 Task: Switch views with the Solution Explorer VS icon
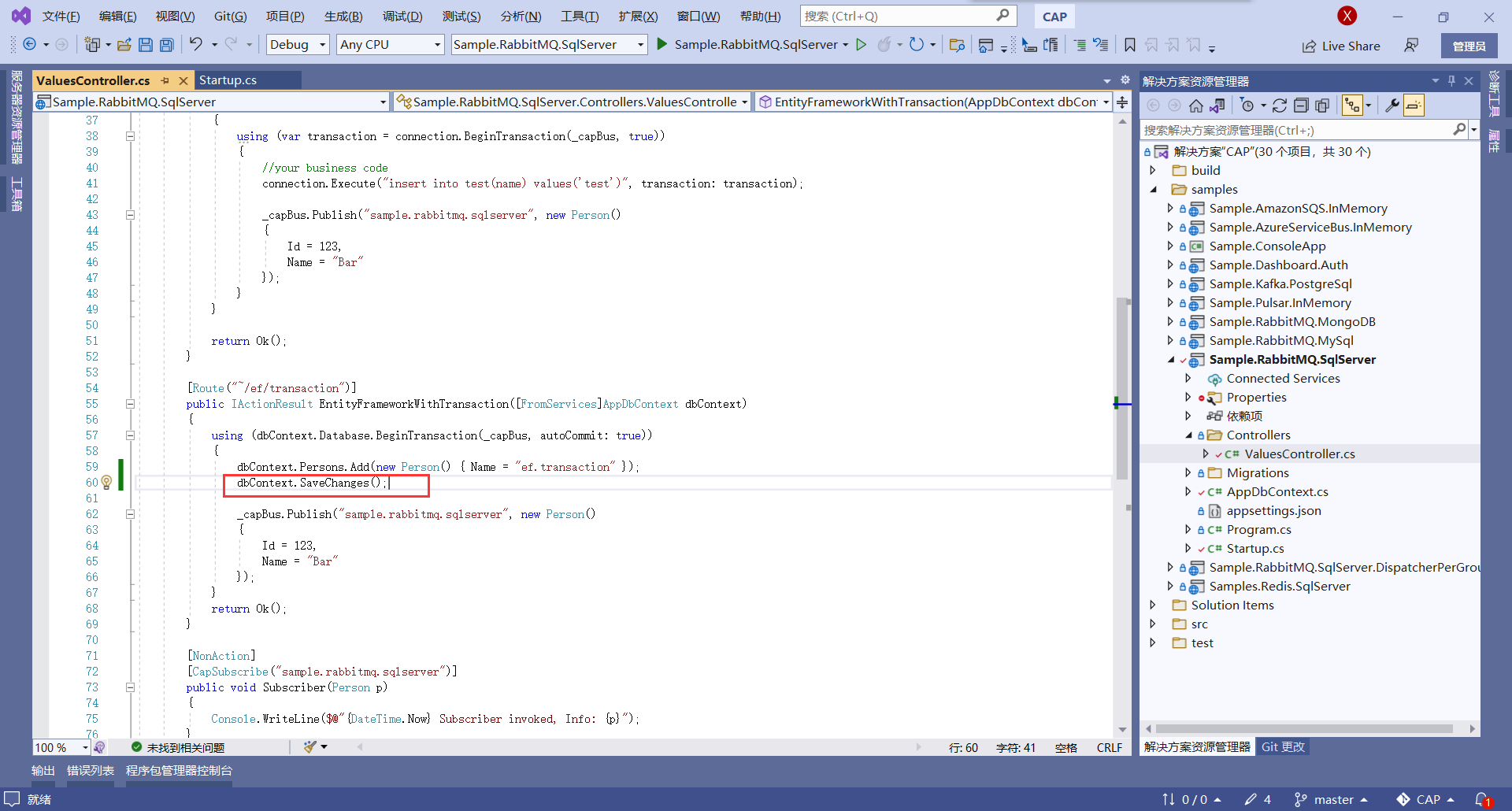click(x=1217, y=106)
